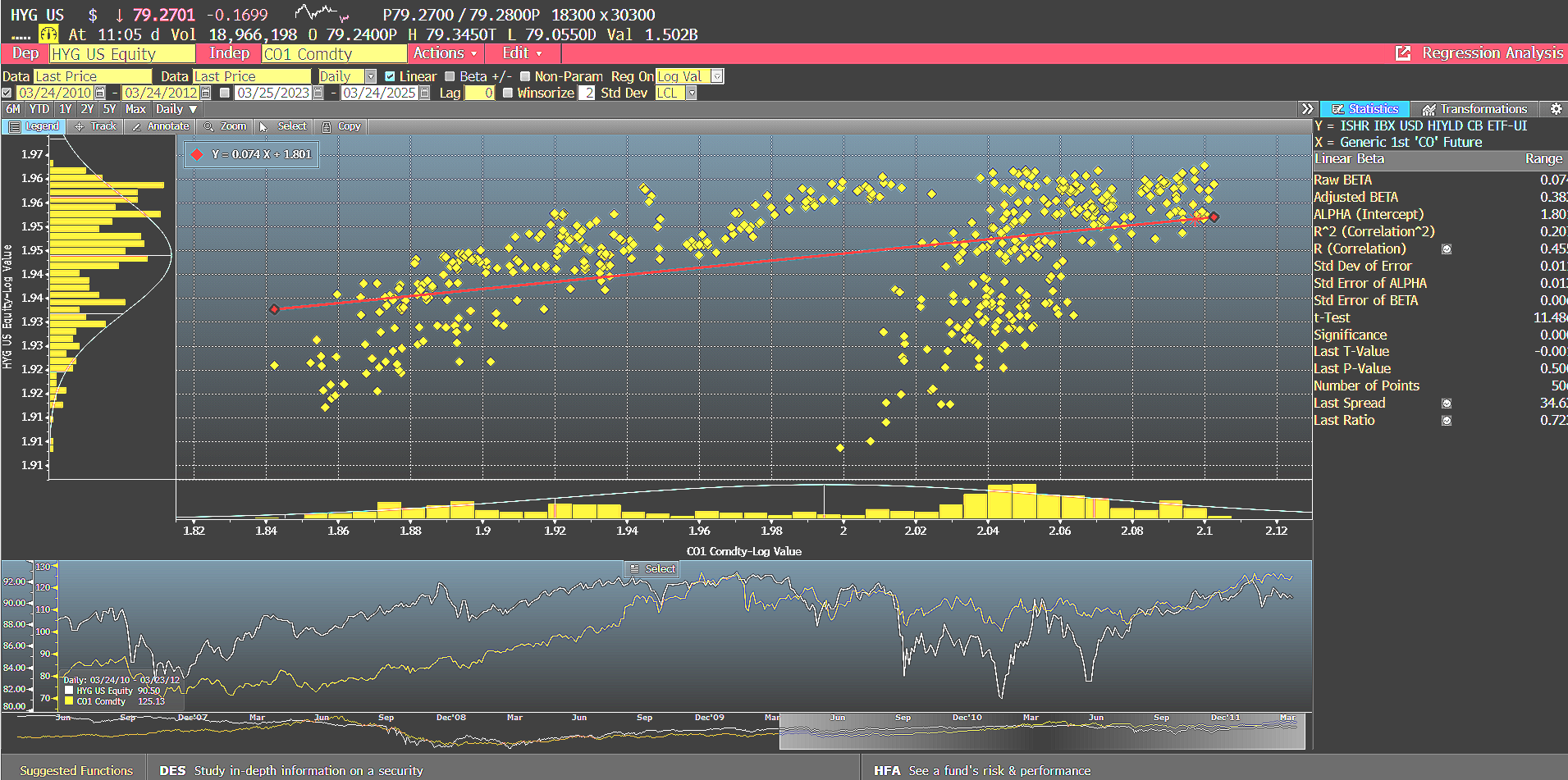1568x780 pixels.
Task: Click the dependent Data Last Price field
Action: click(92, 76)
